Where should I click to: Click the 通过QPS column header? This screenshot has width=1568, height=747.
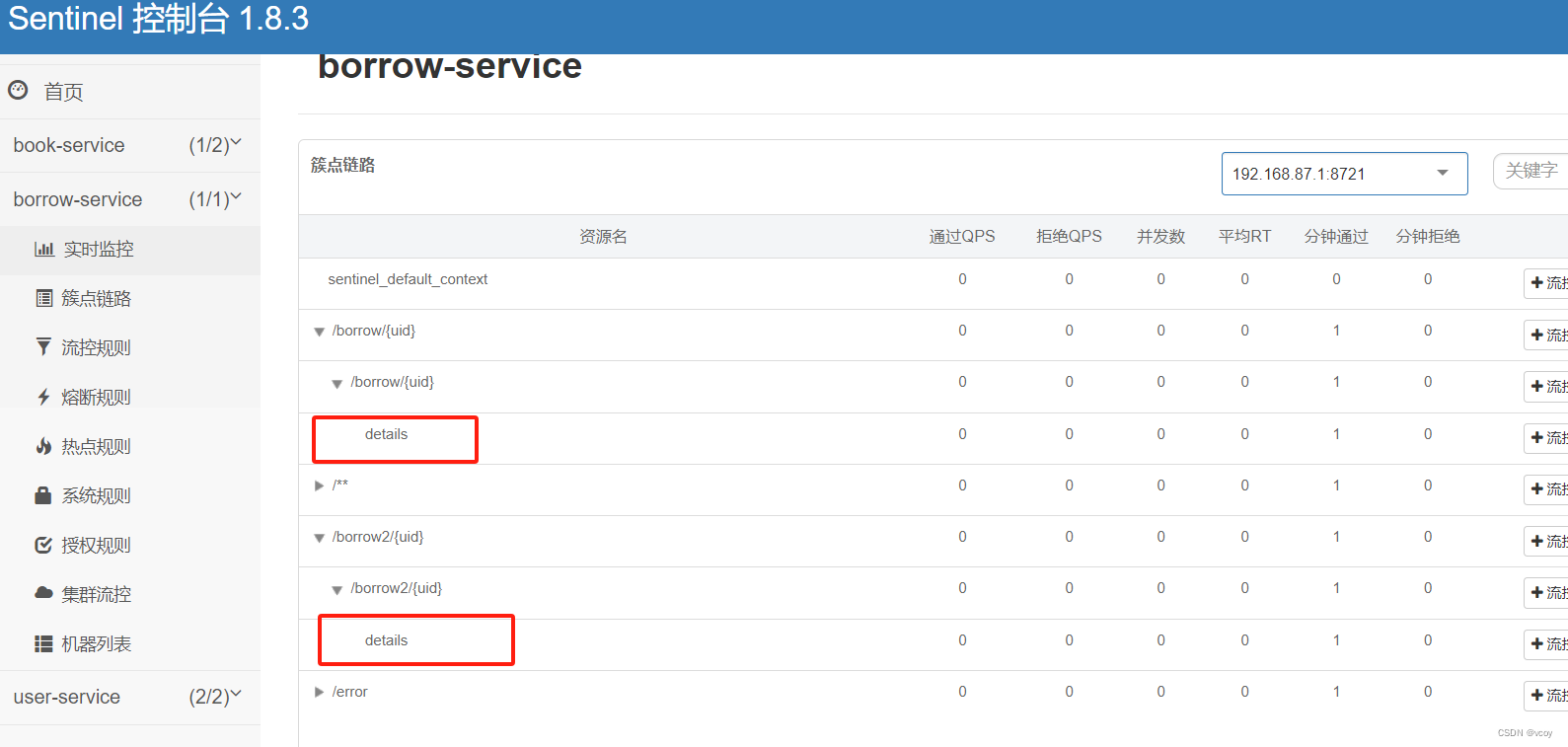pos(962,237)
